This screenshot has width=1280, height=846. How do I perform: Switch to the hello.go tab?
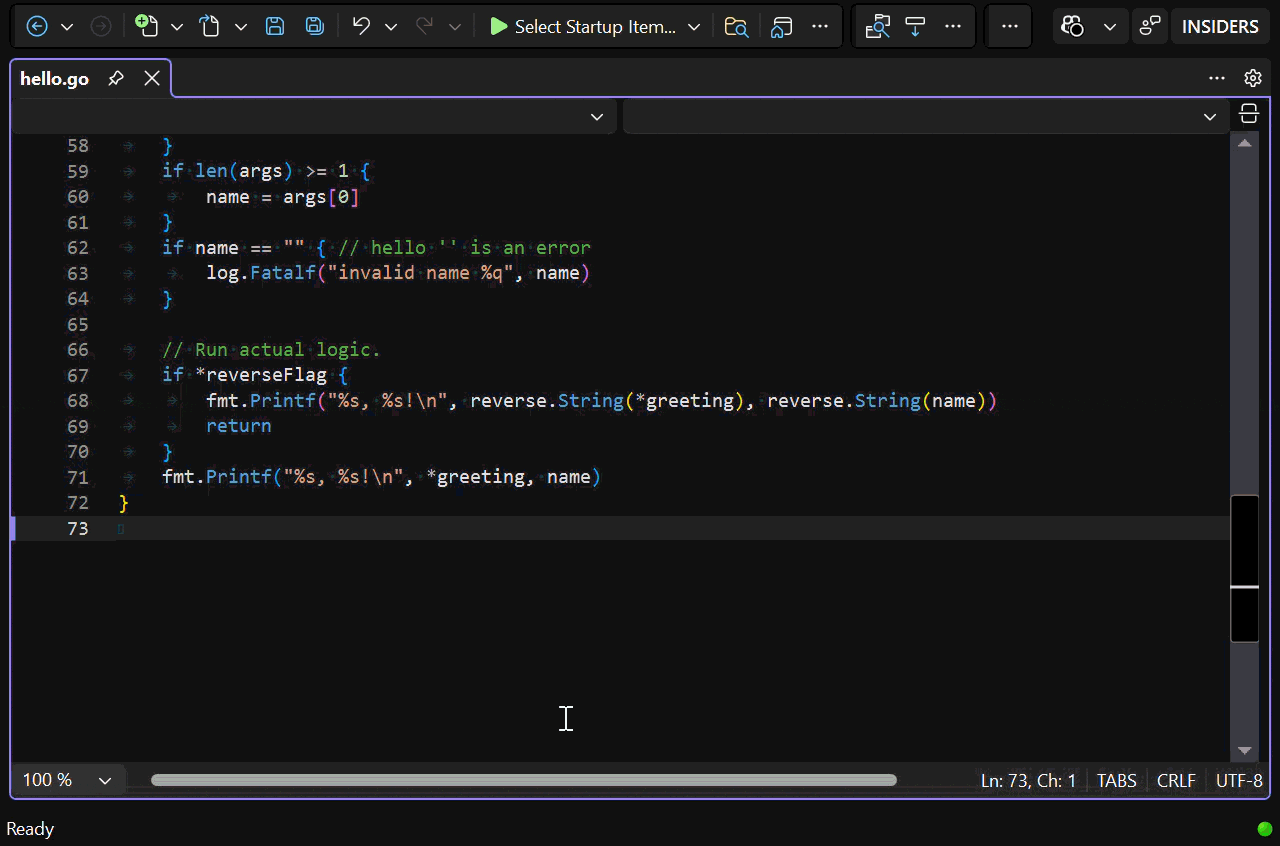[54, 79]
